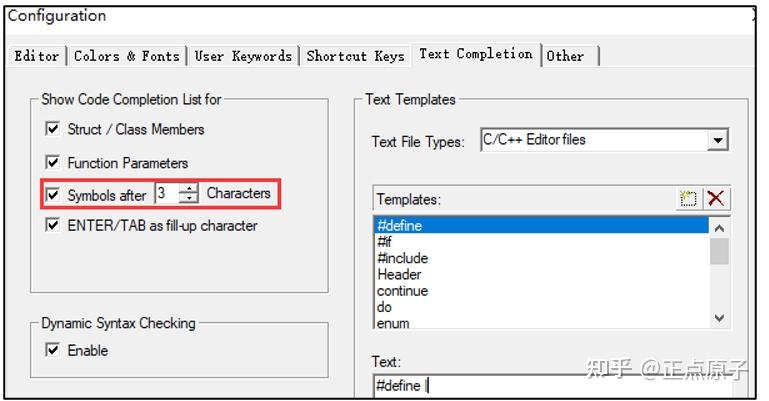Disable Dynamic Syntax Checking Enable checkbox
Image resolution: width=769 pixels, height=401 pixels.
coord(53,351)
